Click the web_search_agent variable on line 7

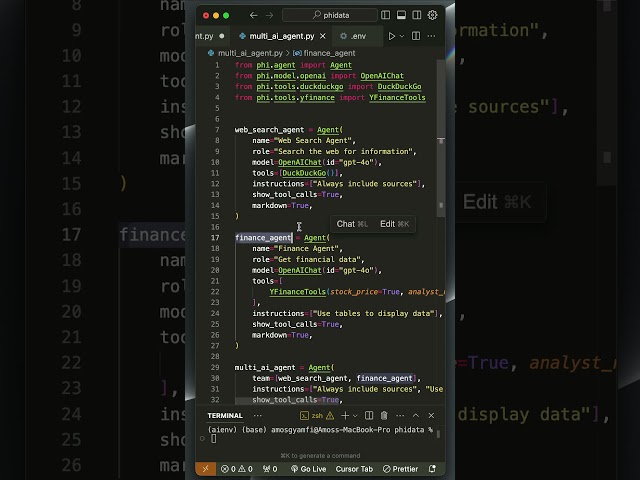(269, 130)
